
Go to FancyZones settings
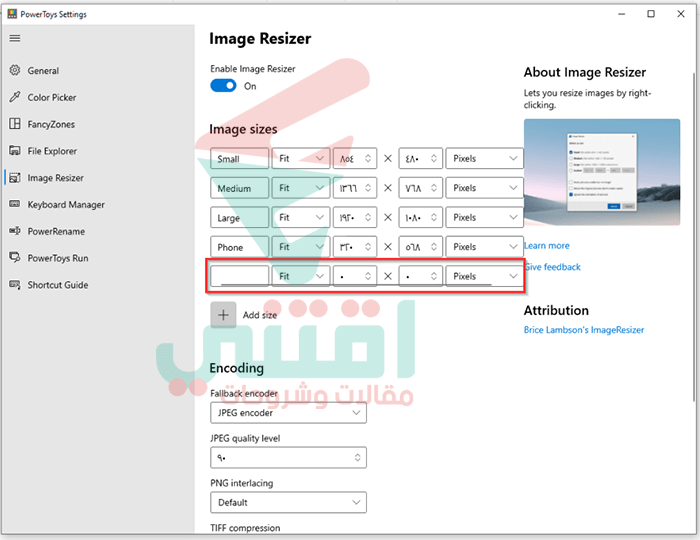tap(51, 124)
